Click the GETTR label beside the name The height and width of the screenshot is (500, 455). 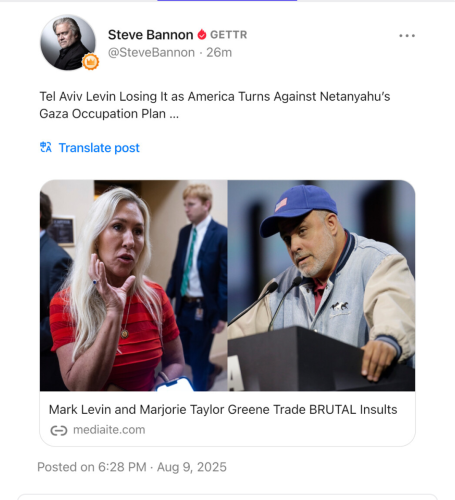pos(229,35)
